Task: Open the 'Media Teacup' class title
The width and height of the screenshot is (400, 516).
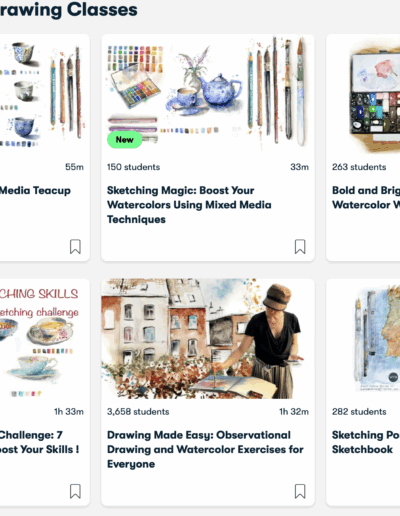Action: pos(35,190)
